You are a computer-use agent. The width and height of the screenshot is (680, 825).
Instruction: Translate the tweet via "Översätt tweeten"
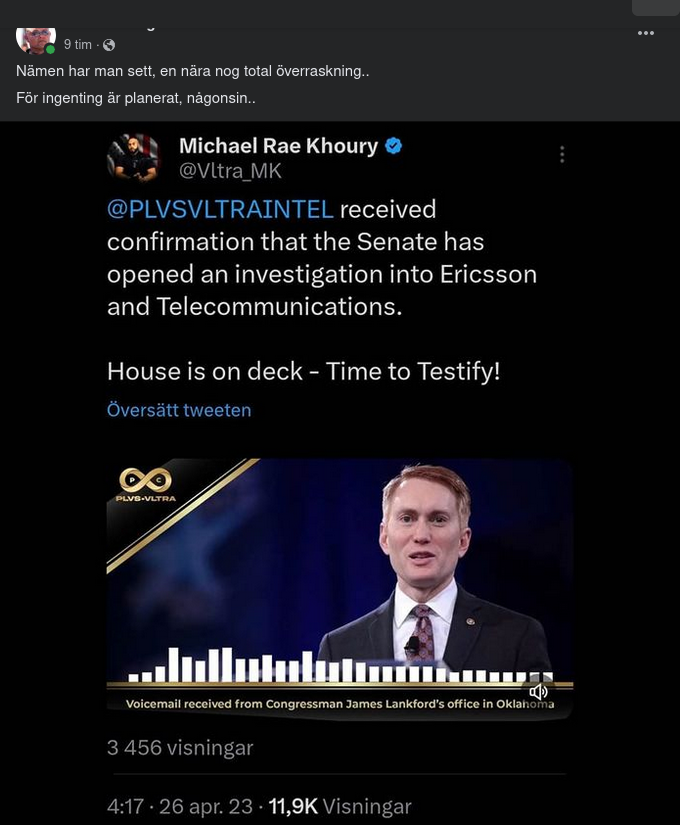point(178,410)
